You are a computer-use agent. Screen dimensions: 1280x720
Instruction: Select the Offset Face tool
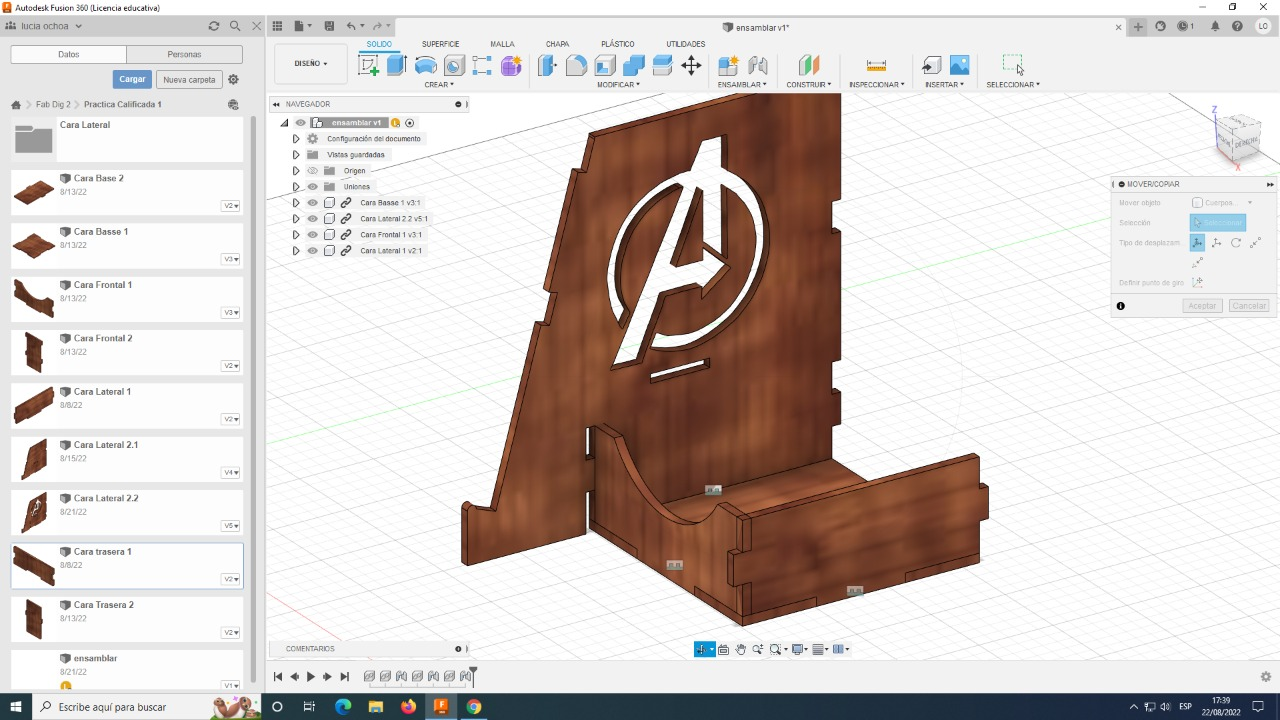point(662,66)
